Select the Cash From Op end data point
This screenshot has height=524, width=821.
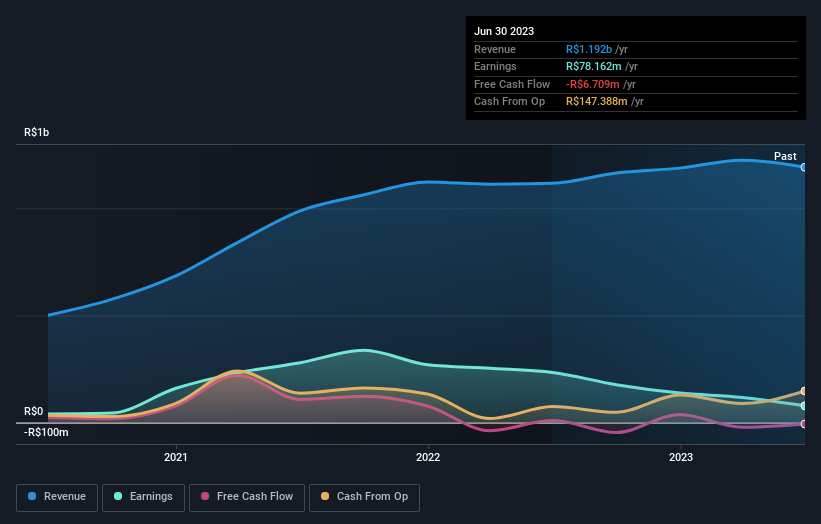coord(803,391)
